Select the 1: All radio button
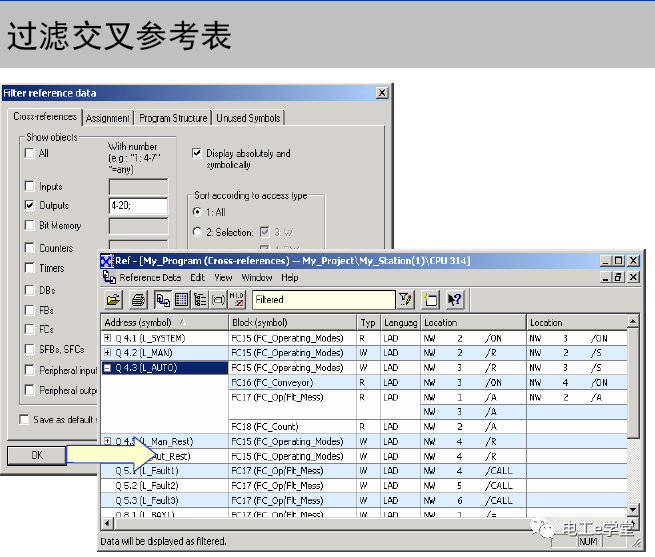 coord(197,212)
